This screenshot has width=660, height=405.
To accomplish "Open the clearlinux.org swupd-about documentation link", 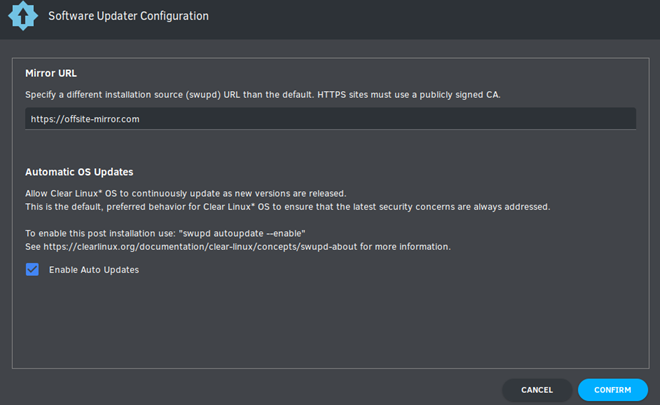I will (200, 247).
